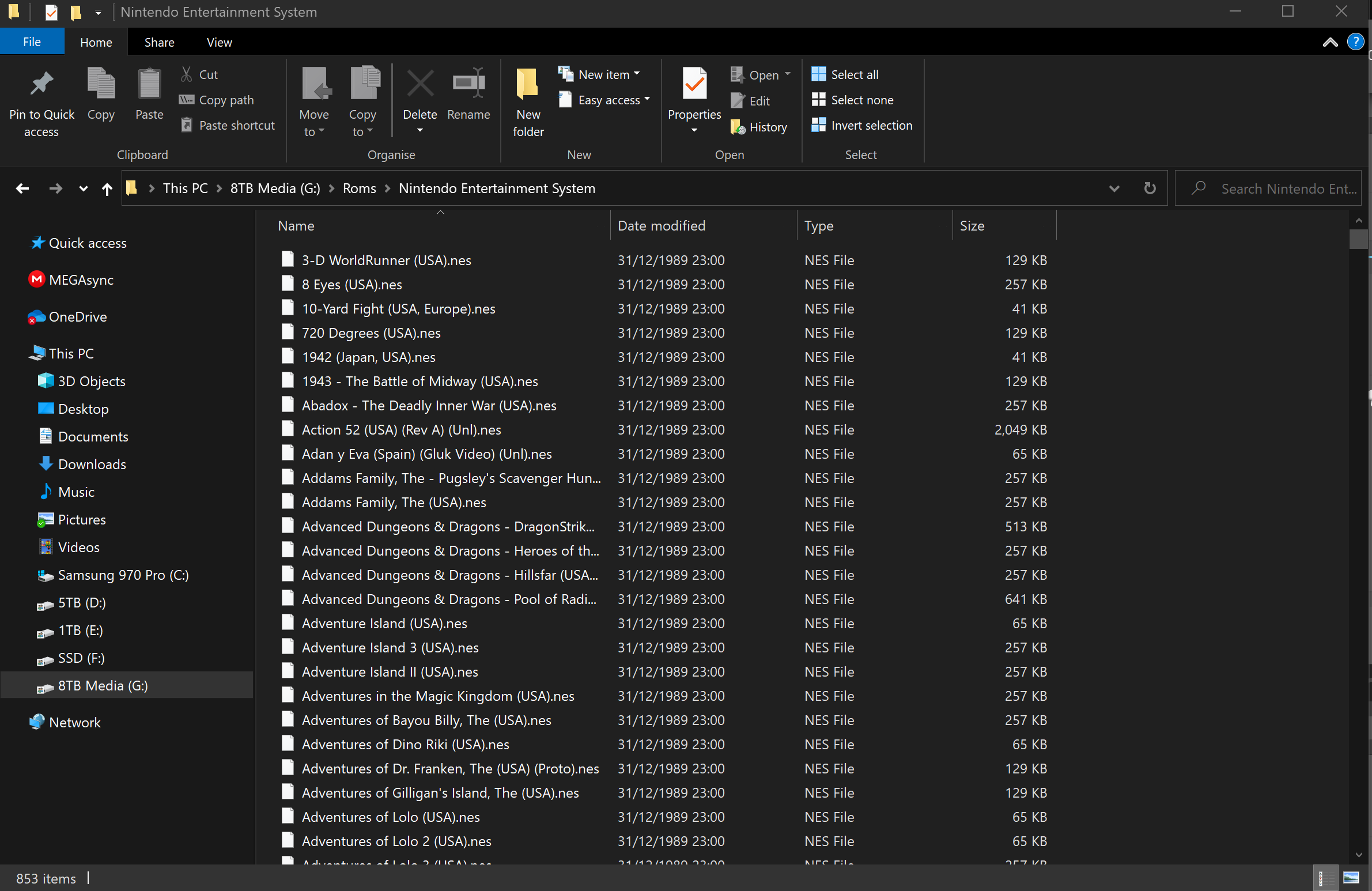Open file History
The image size is (1372, 891).
coord(758,127)
